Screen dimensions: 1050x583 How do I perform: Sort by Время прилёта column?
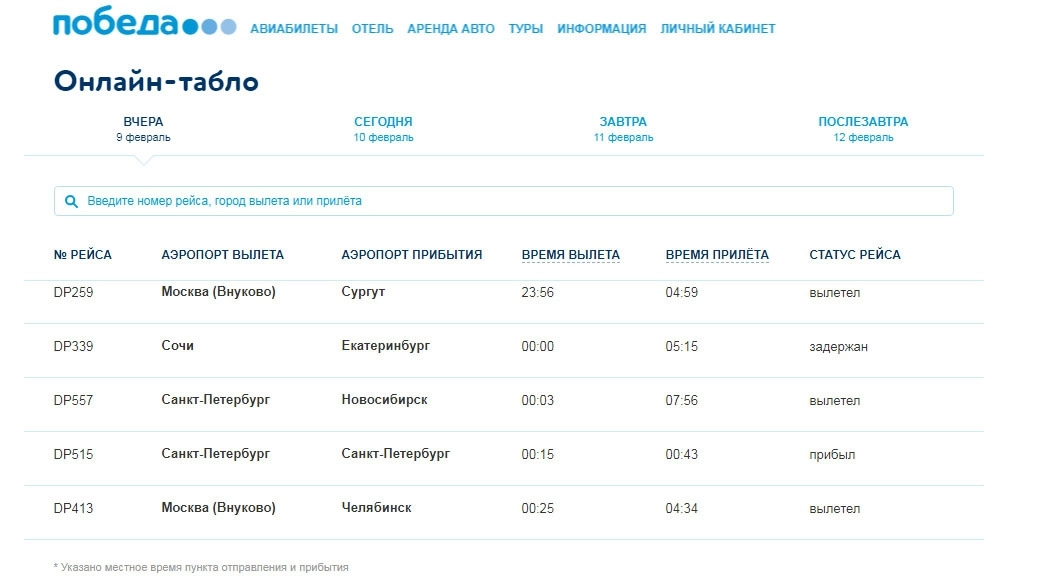click(x=717, y=255)
